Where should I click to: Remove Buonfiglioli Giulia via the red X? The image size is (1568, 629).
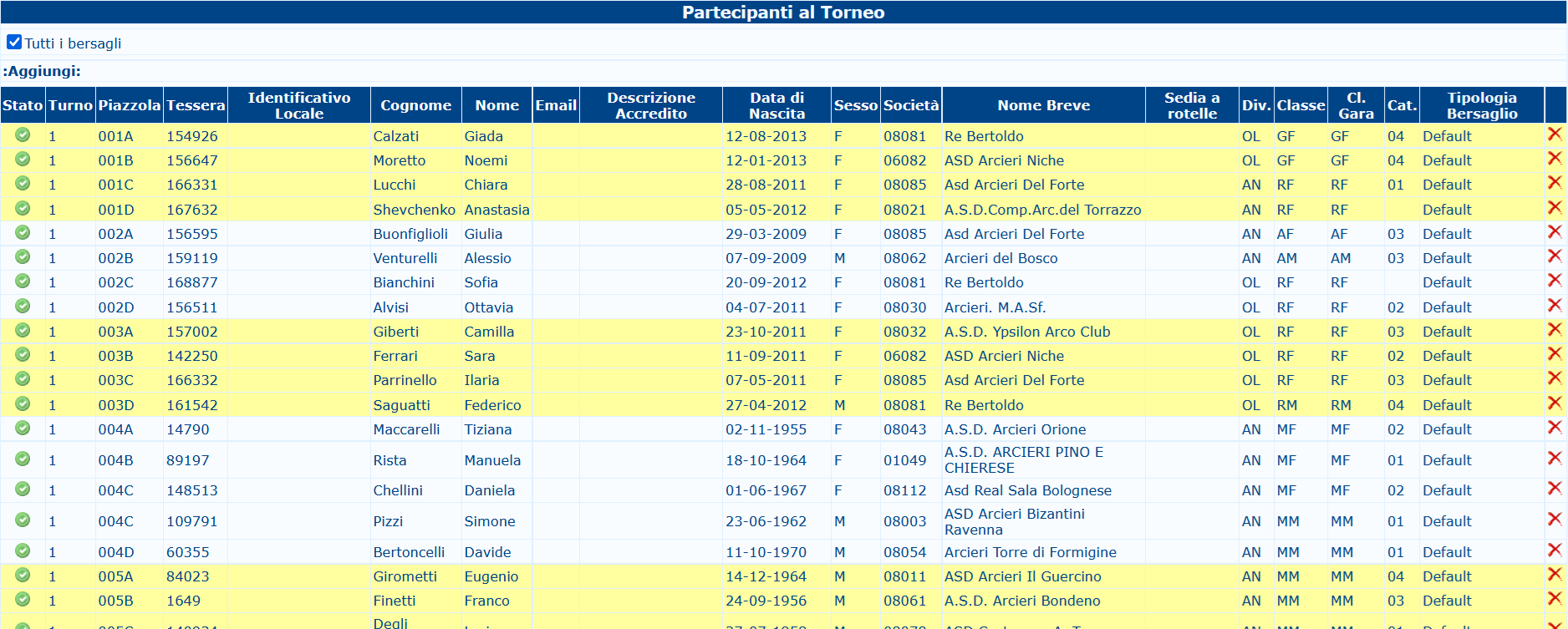[1555, 231]
